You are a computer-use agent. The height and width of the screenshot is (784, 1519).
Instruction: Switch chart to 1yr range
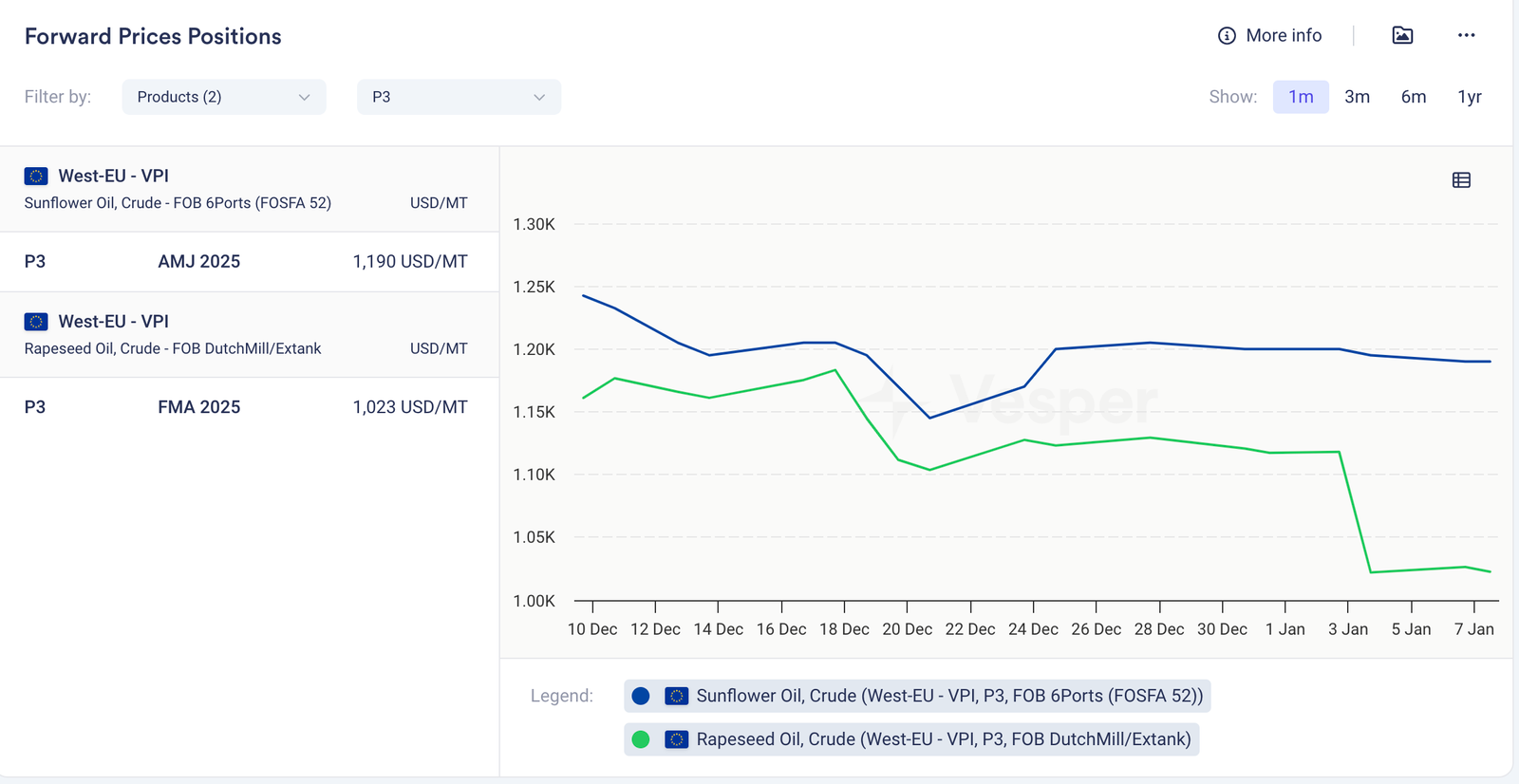1469,97
